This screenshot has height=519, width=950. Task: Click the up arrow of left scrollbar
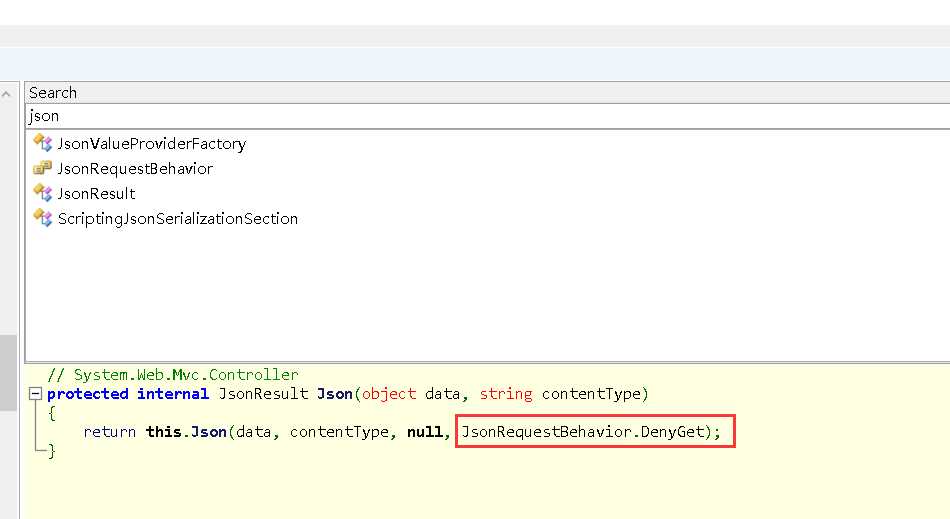7,94
